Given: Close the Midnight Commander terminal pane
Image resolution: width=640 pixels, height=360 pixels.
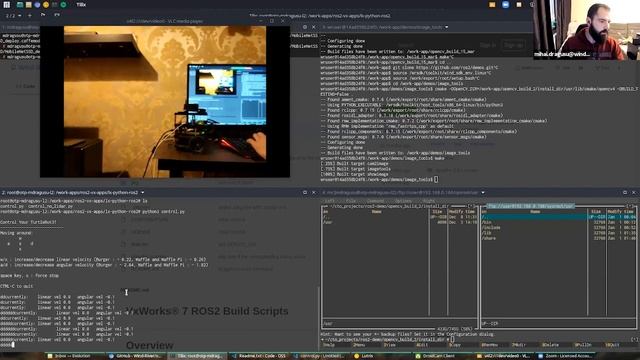Looking at the screenshot, I should (634, 192).
